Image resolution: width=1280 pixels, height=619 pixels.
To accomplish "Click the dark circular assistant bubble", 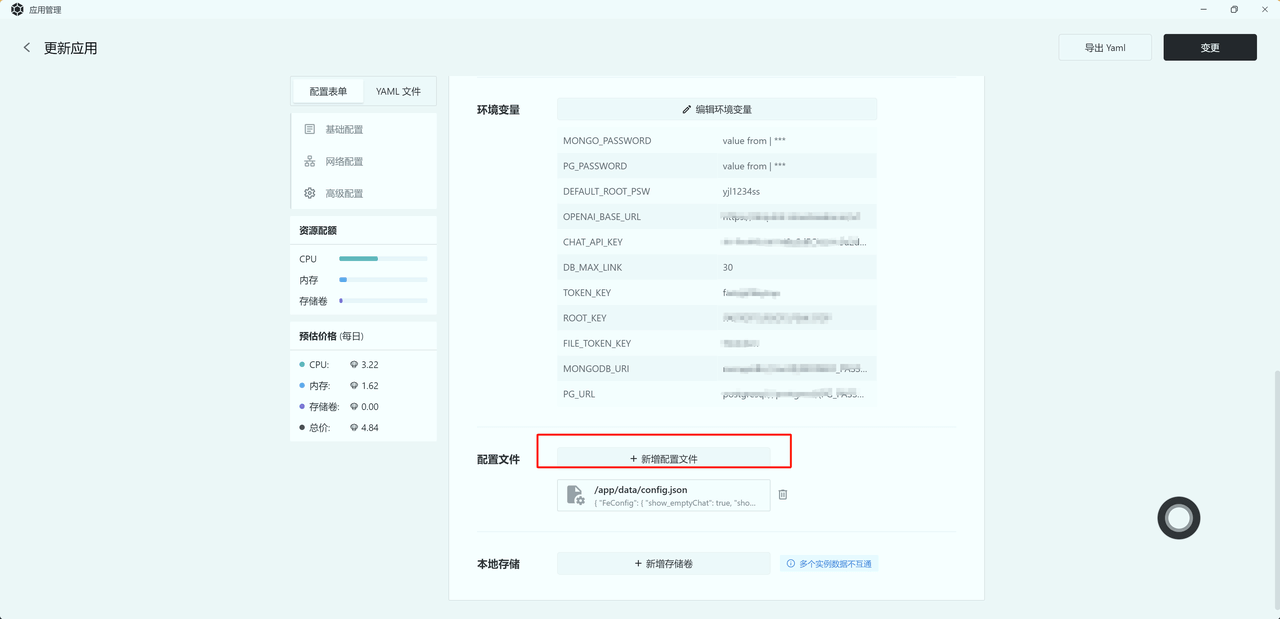I will (x=1178, y=518).
